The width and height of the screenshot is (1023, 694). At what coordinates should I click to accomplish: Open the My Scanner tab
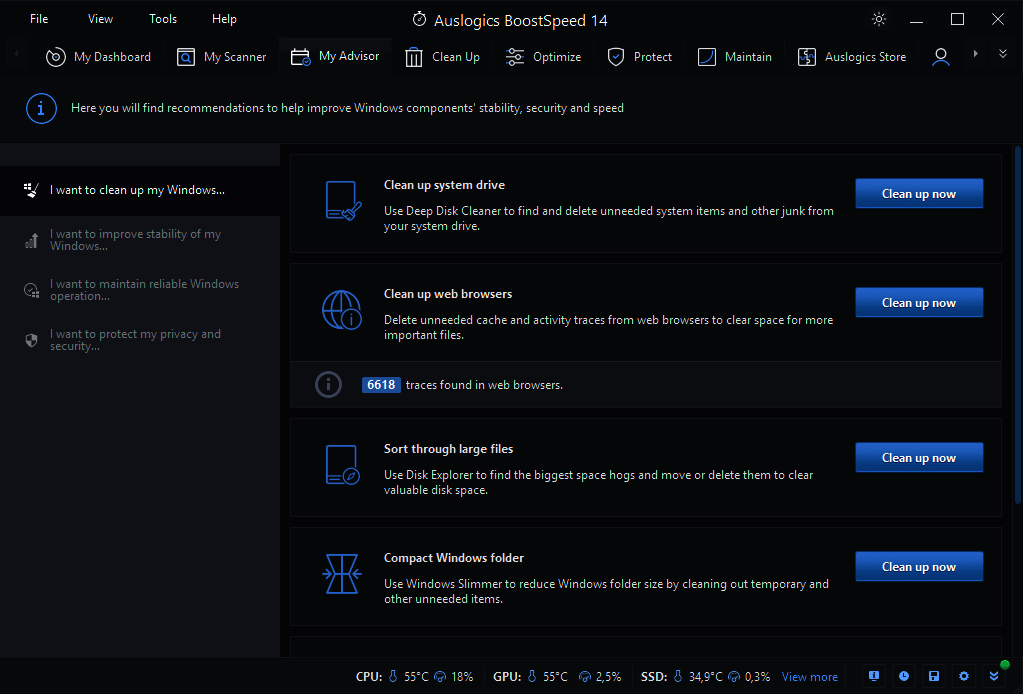point(222,57)
